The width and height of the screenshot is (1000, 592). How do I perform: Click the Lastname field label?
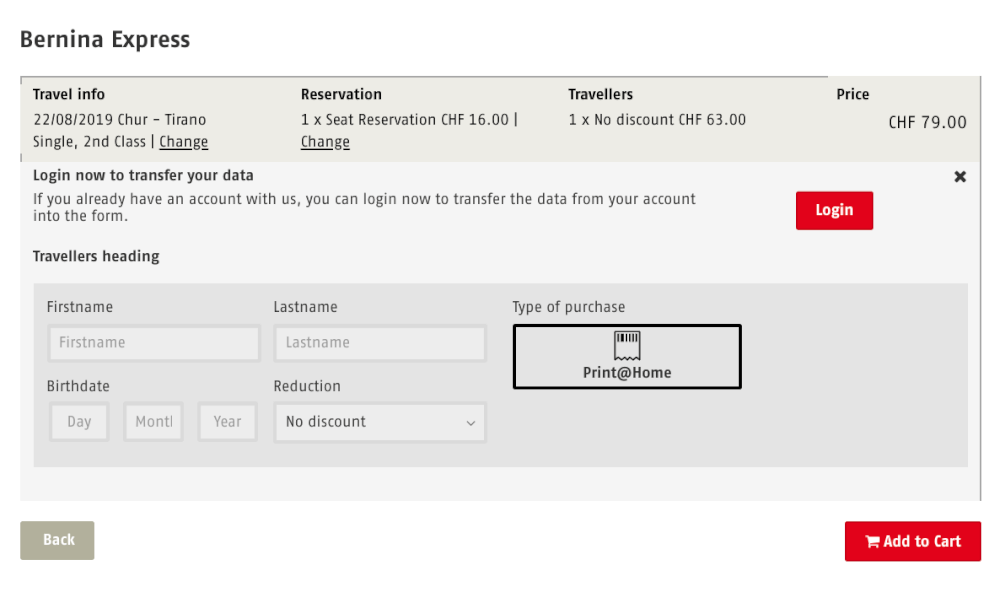click(305, 307)
